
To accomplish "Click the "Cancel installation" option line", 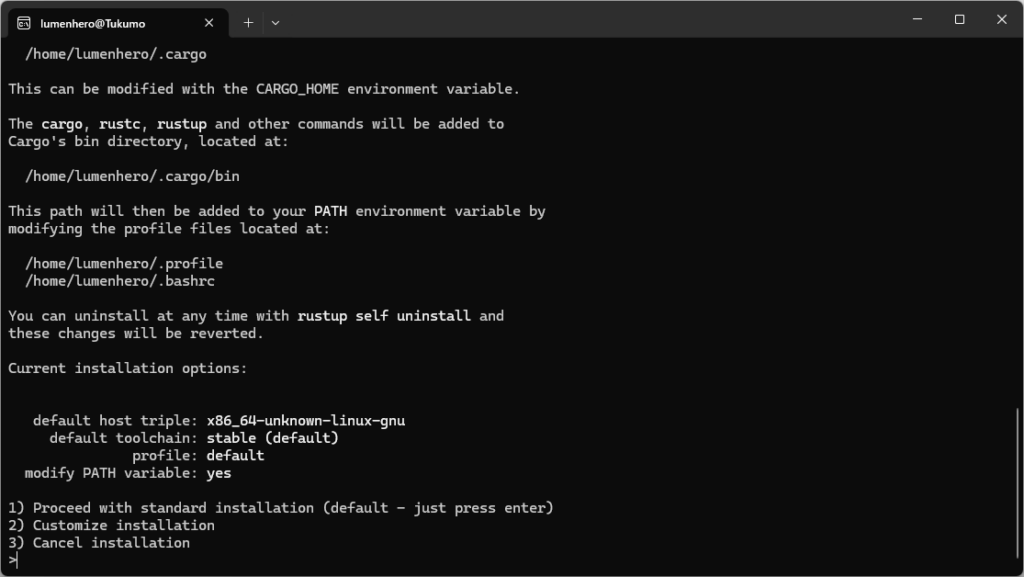I will (x=99, y=543).
